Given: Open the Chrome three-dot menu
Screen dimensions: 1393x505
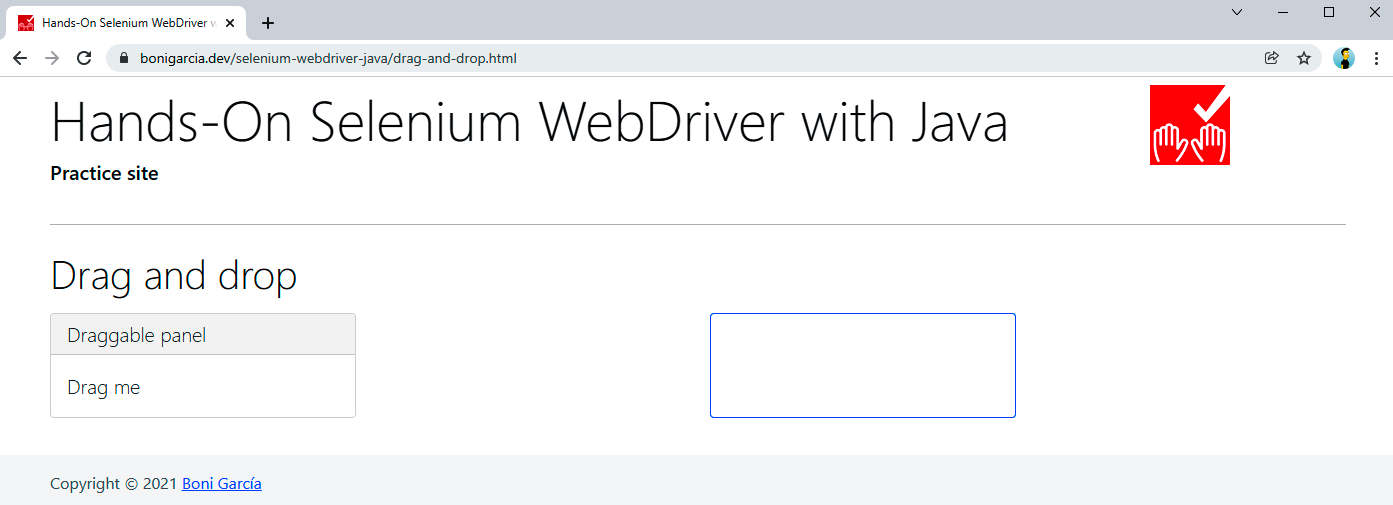Looking at the screenshot, I should pos(1376,58).
